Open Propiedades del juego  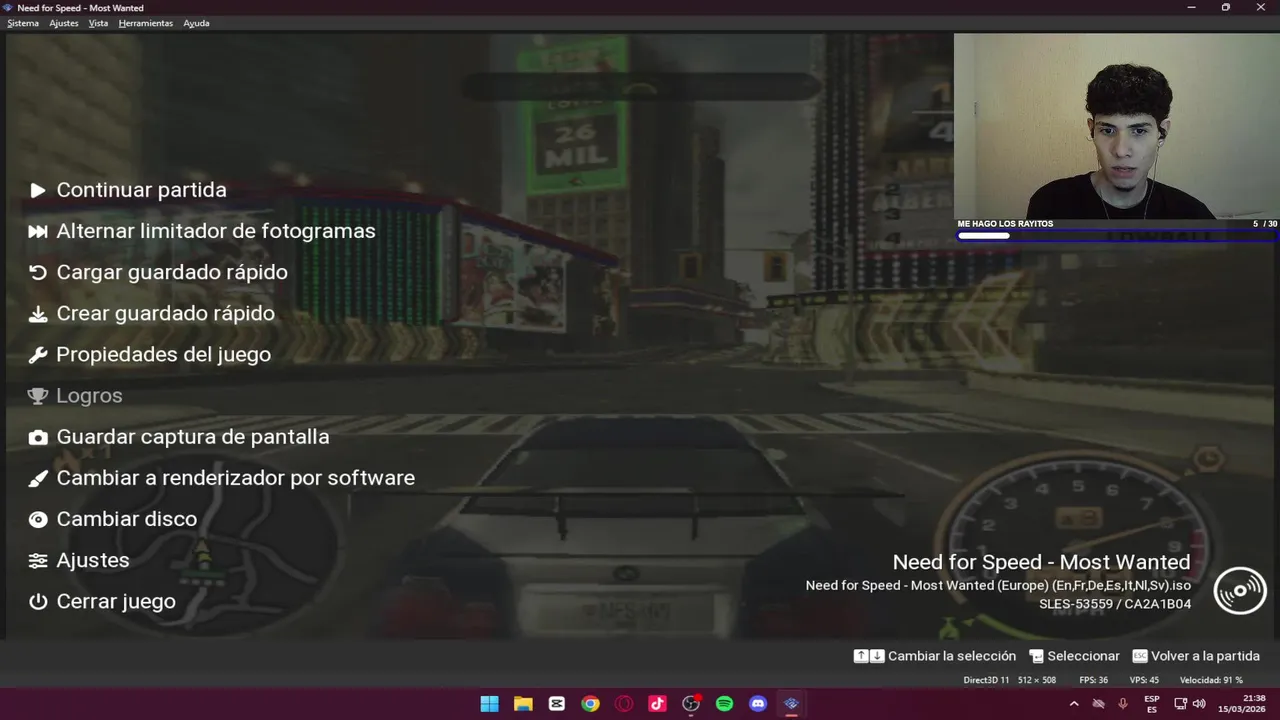click(164, 355)
